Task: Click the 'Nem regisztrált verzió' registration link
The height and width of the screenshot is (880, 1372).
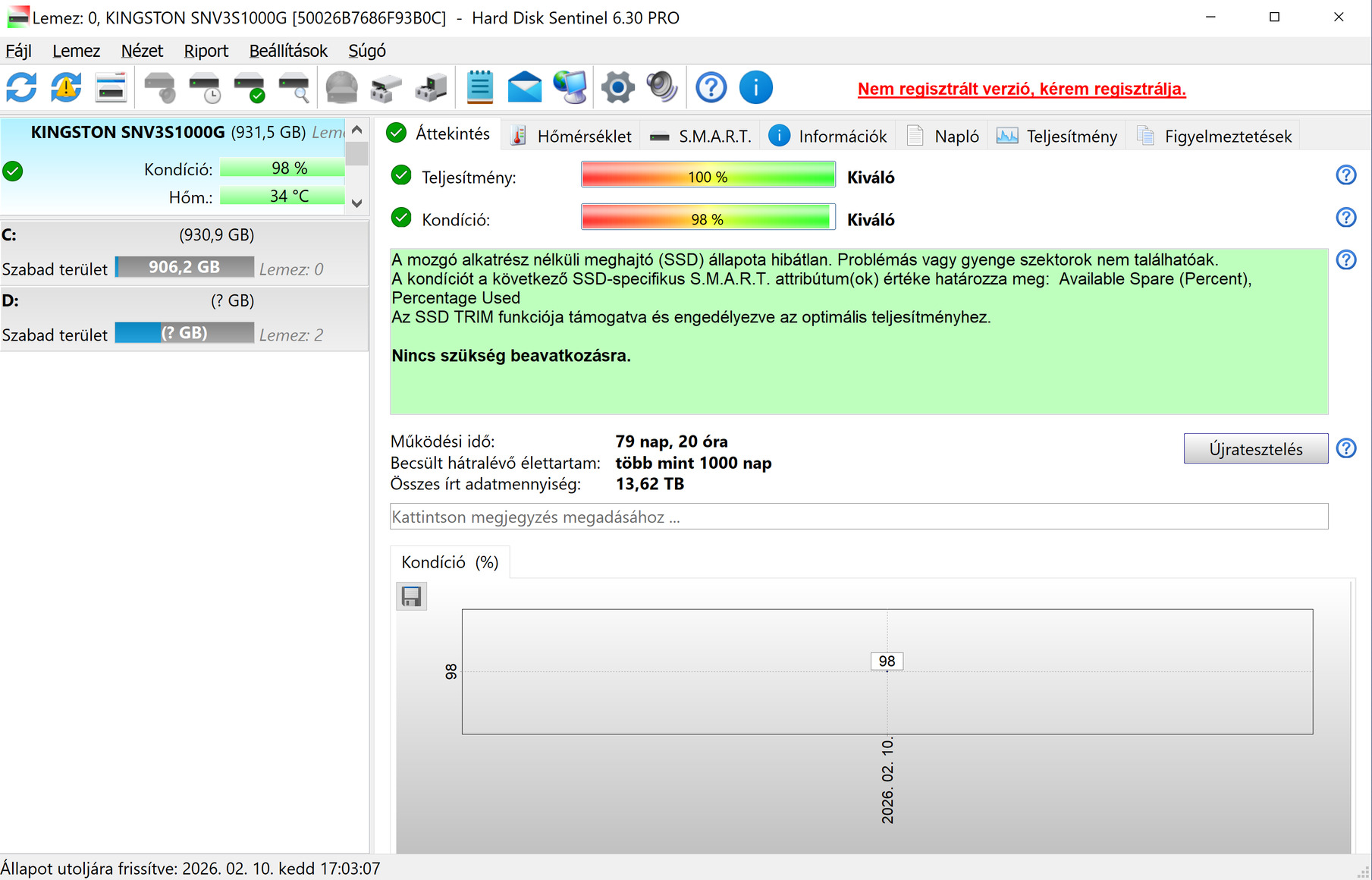Action: pyautogui.click(x=1022, y=89)
